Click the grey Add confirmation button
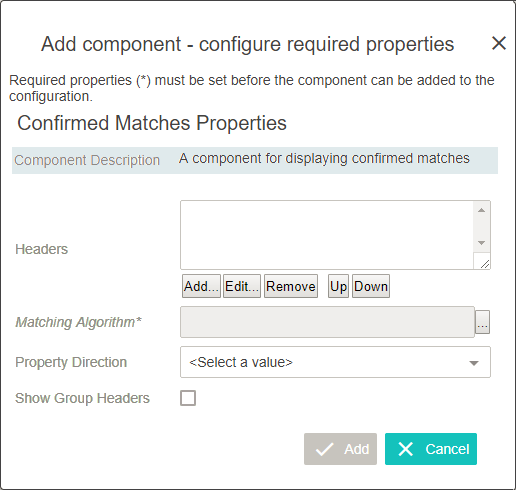 (x=340, y=449)
